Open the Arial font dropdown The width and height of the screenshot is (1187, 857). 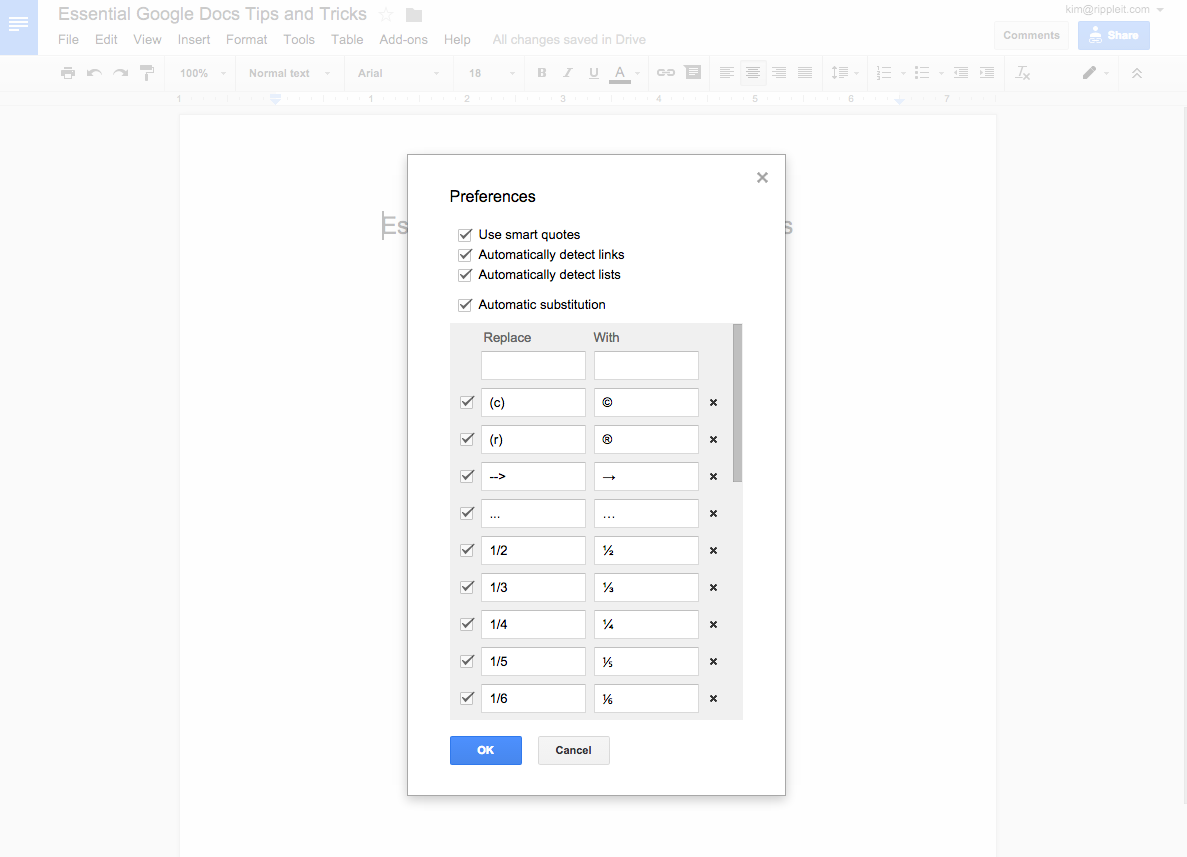click(x=398, y=73)
